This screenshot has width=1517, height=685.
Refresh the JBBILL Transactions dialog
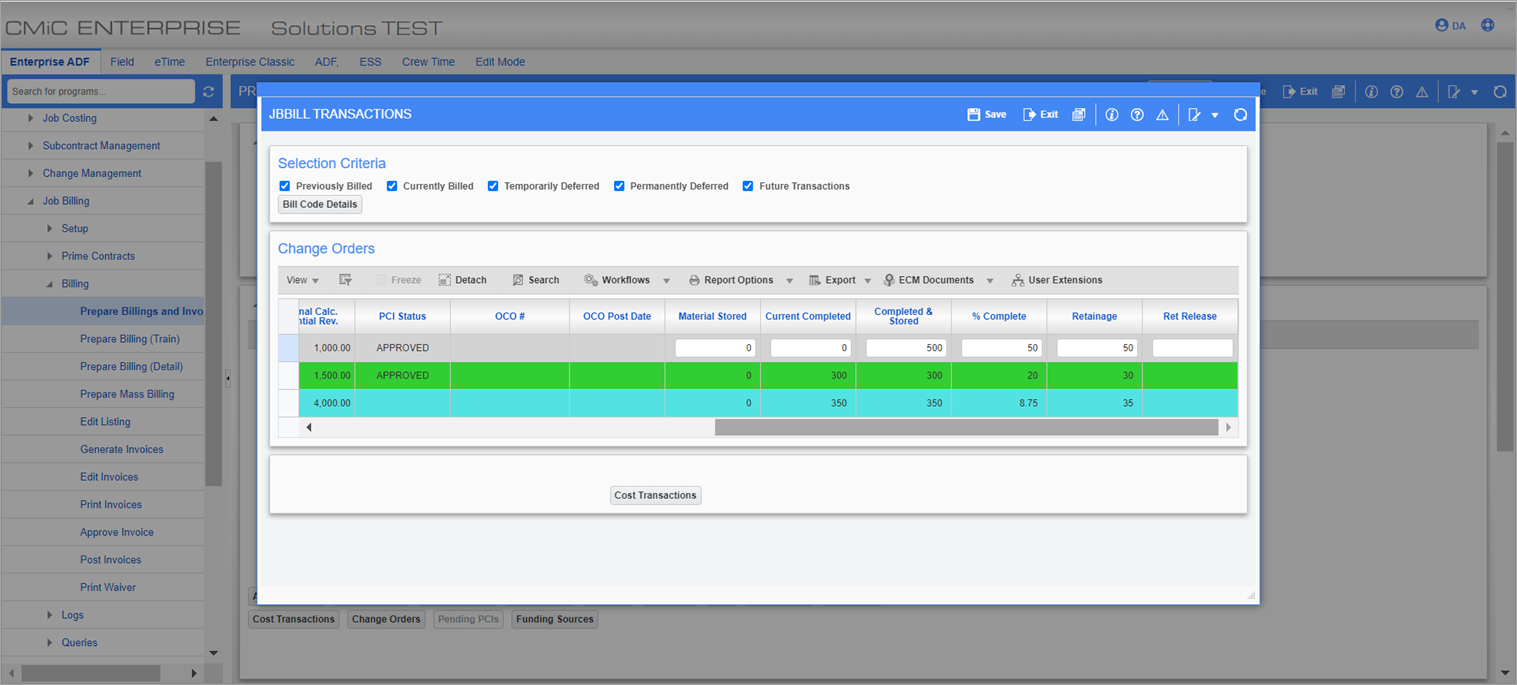(1241, 114)
